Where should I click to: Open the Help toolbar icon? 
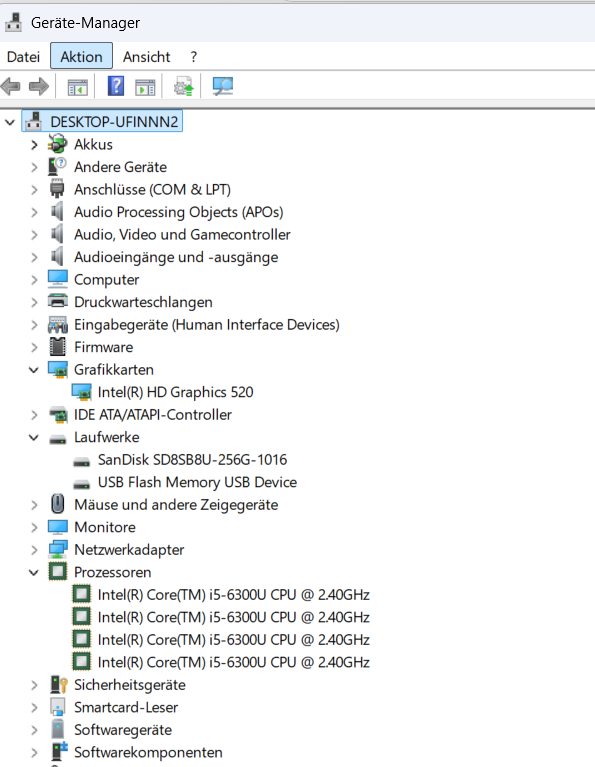[x=115, y=87]
